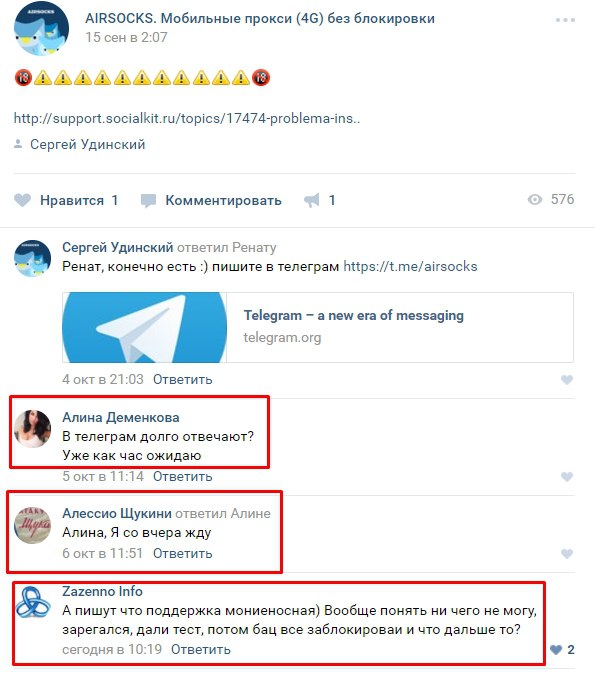Open Алессио Щукини's profile avatar

[x=32, y=525]
